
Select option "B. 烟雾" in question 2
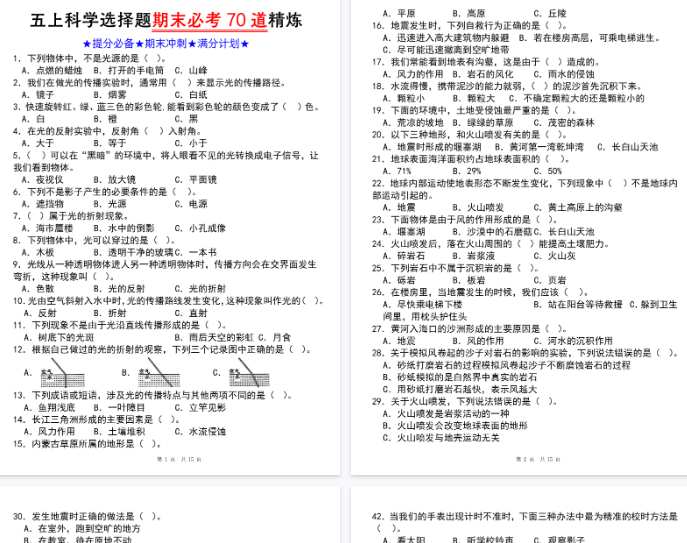pos(110,95)
